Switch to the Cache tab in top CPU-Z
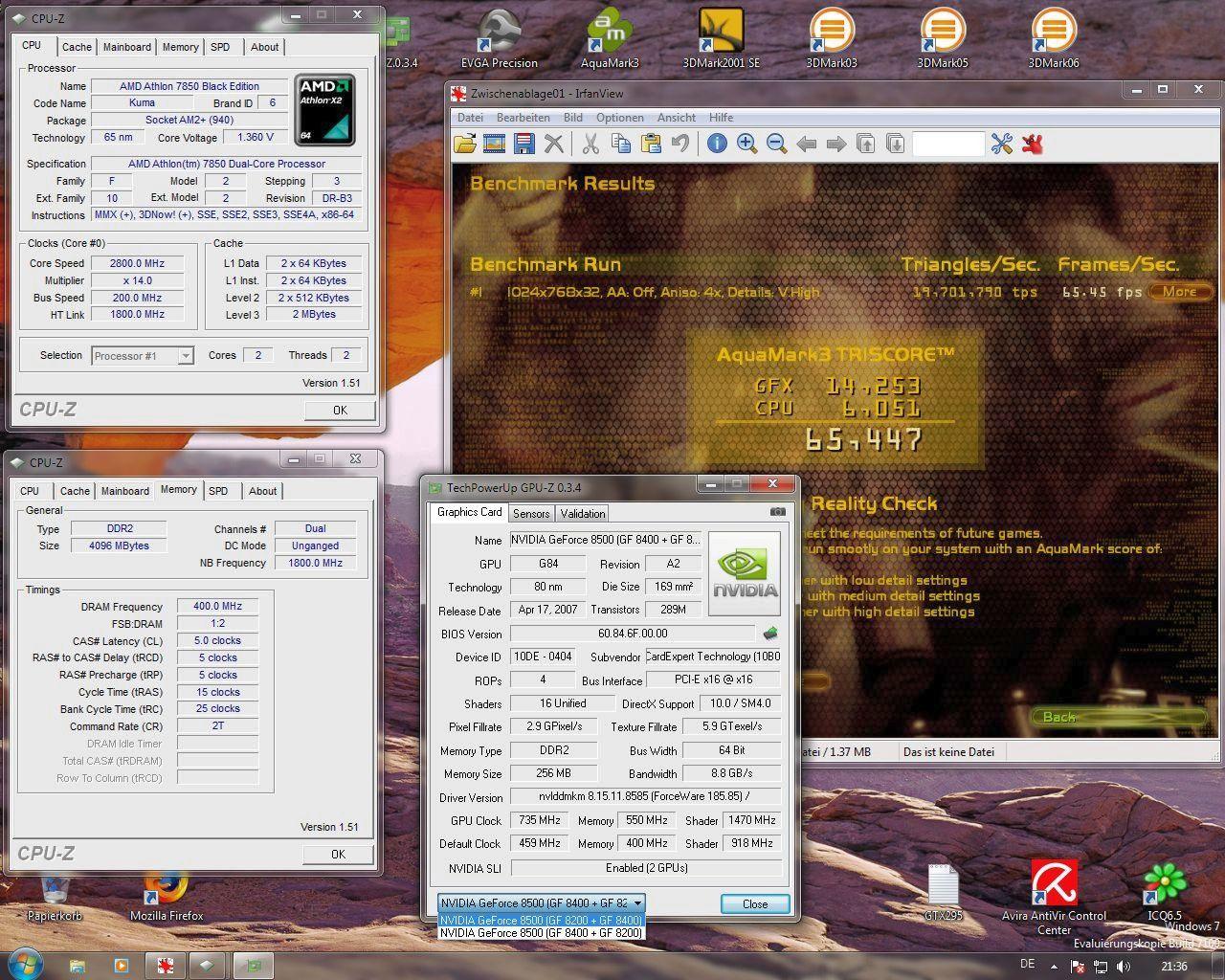Screen dimensions: 1225x980 click(77, 47)
